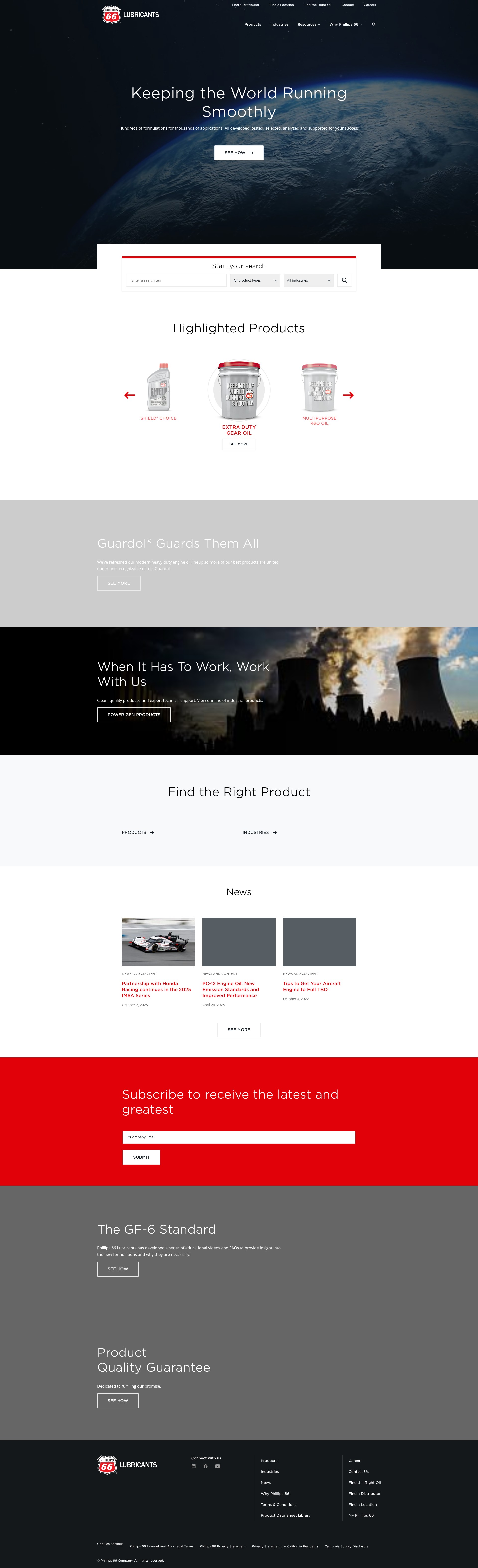
Task: Open footer Find a Distributor link
Action: (365, 1494)
